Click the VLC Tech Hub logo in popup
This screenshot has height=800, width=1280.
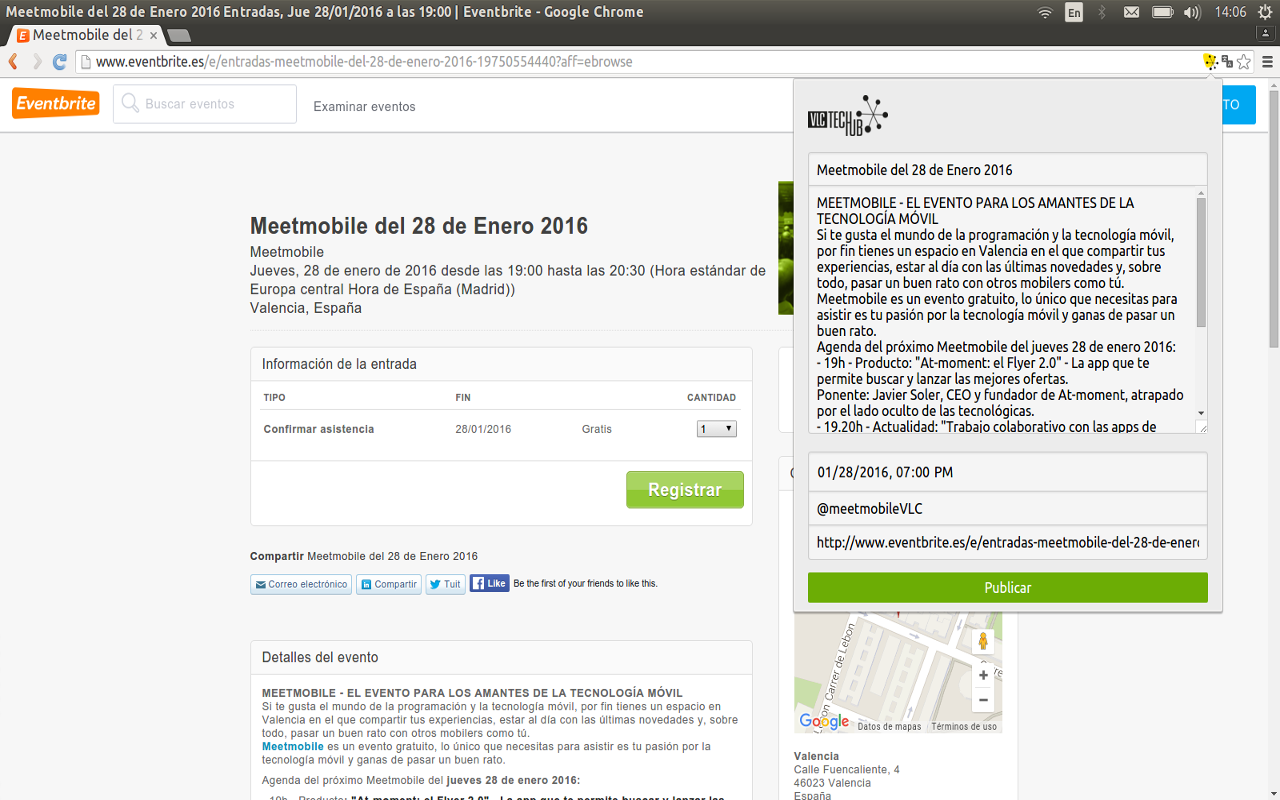[x=848, y=116]
